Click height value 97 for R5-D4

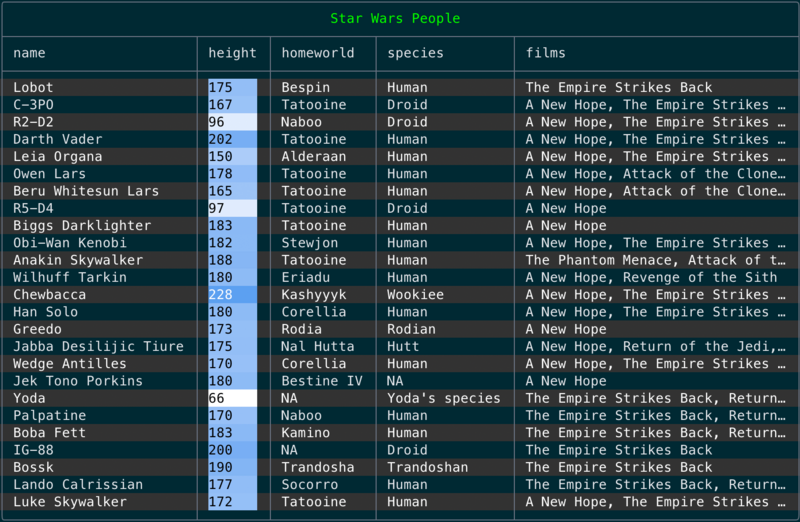(x=216, y=208)
